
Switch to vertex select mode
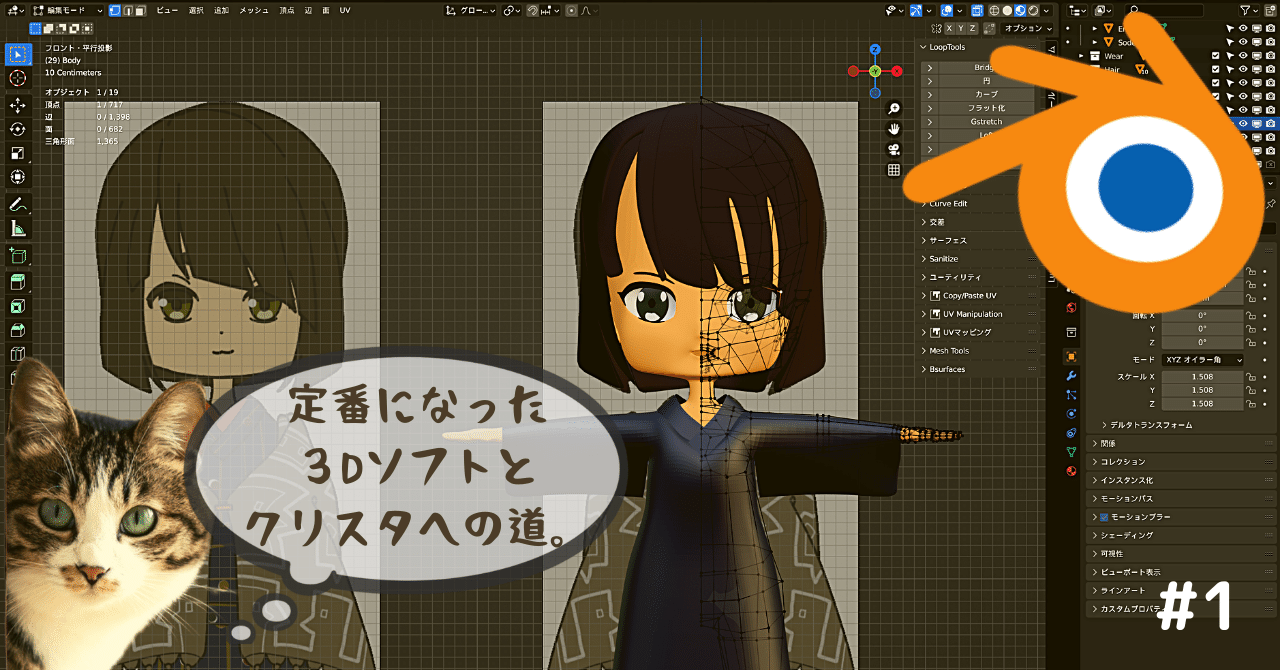[x=115, y=10]
